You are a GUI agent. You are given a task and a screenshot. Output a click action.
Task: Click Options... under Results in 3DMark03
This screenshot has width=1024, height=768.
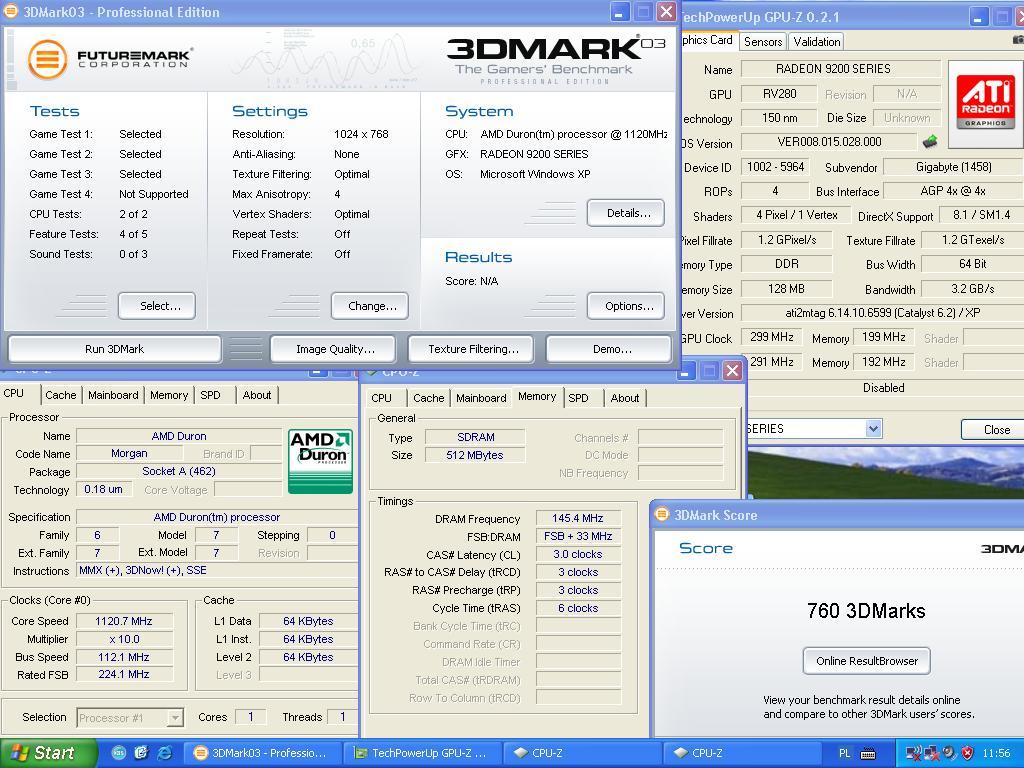tap(626, 306)
